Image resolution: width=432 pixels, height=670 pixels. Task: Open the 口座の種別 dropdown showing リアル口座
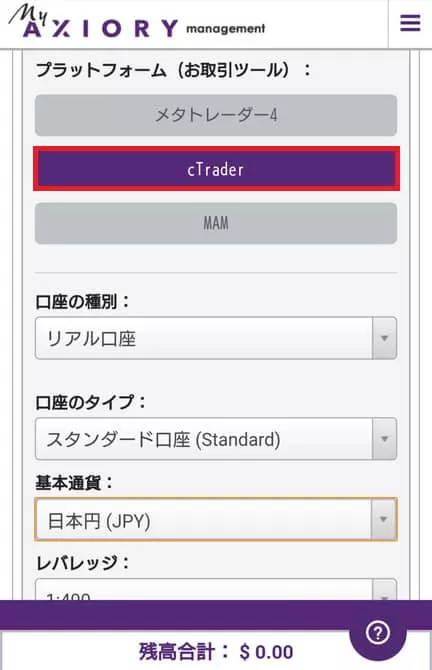coord(216,338)
